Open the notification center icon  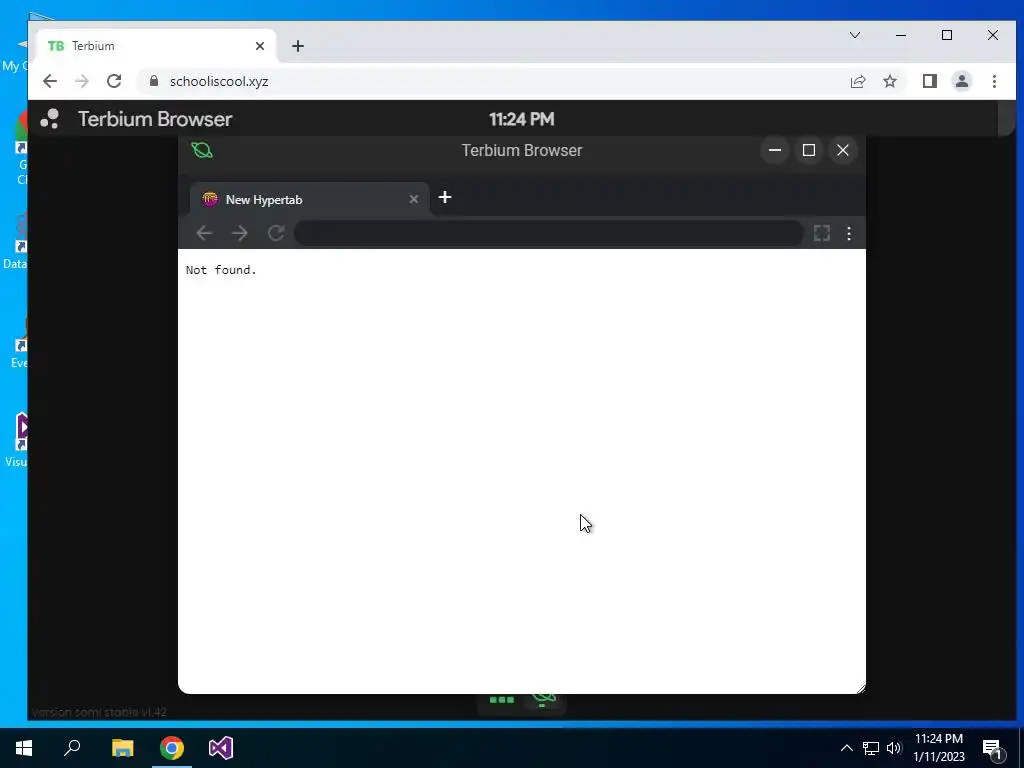992,749
